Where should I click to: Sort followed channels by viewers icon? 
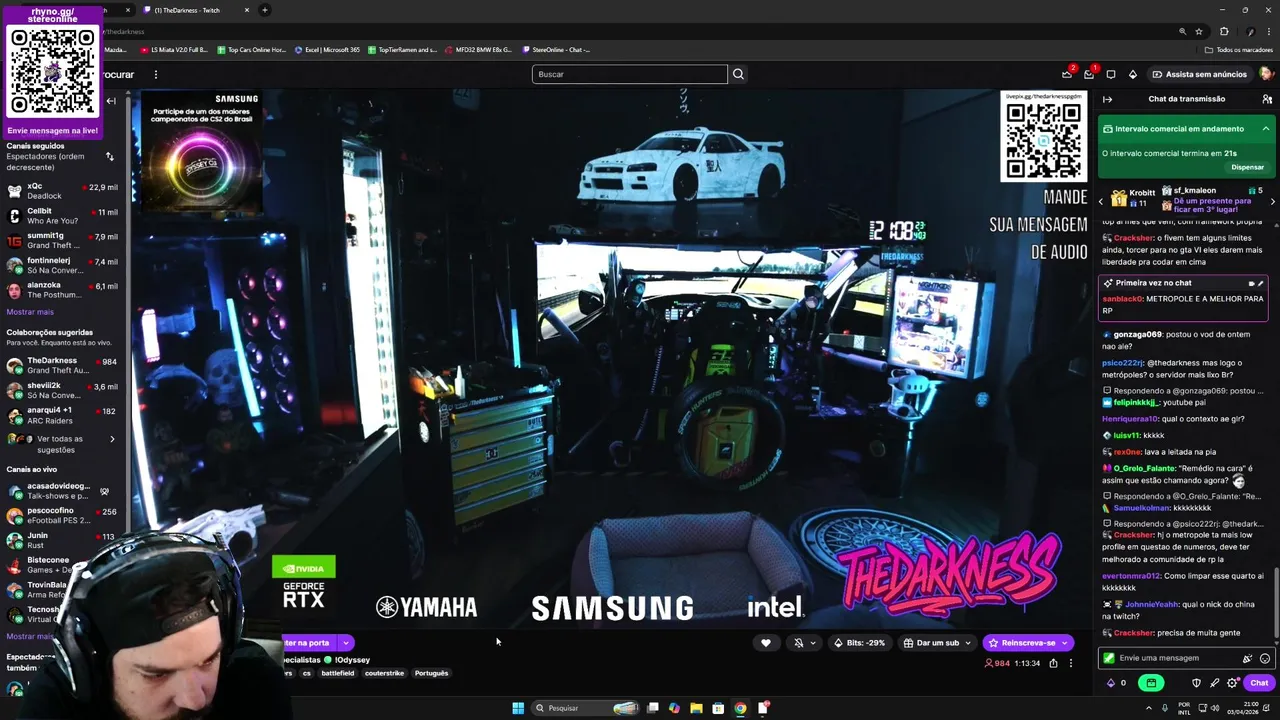click(110, 156)
